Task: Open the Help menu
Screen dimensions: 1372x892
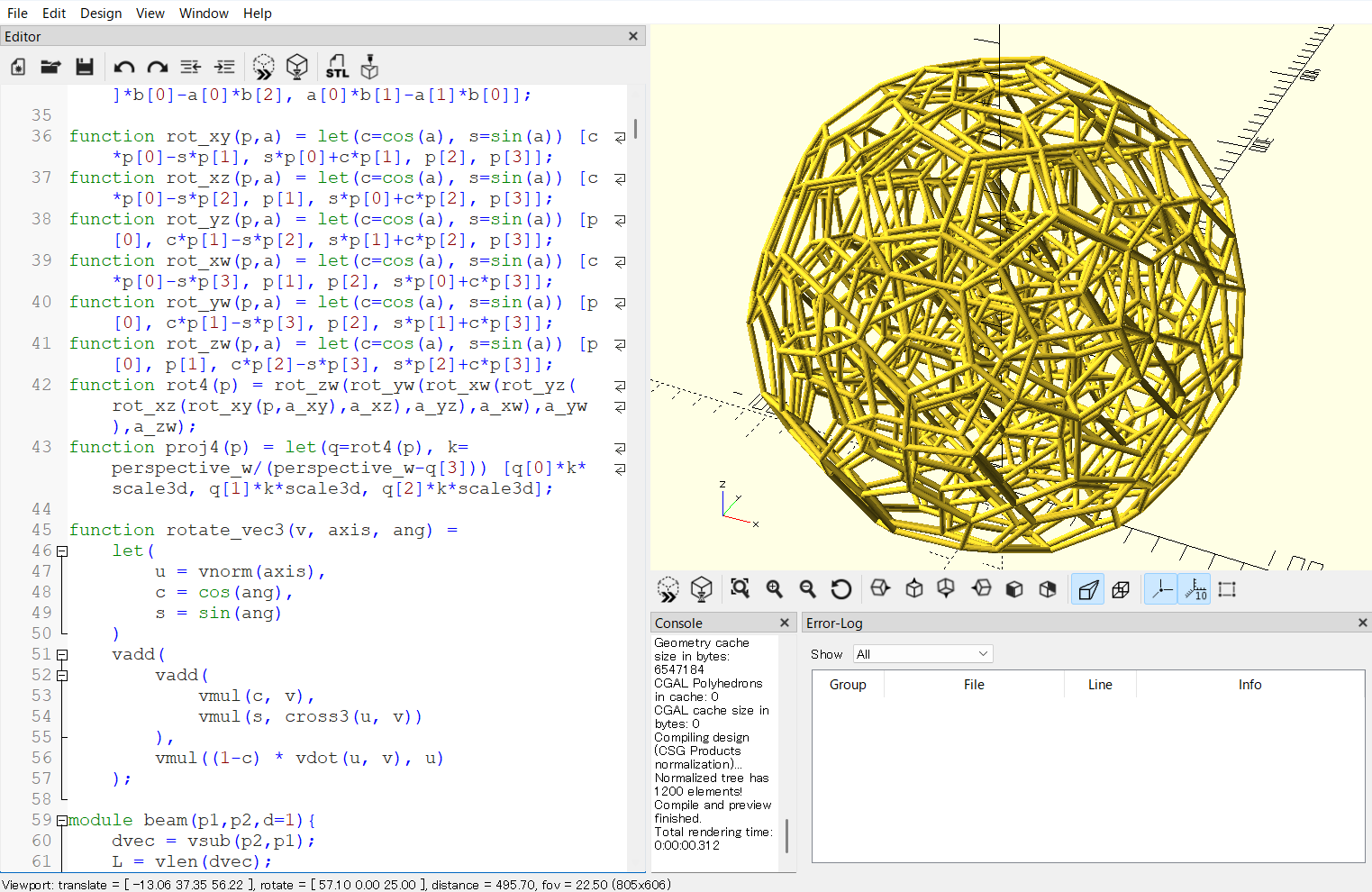Action: (x=258, y=13)
